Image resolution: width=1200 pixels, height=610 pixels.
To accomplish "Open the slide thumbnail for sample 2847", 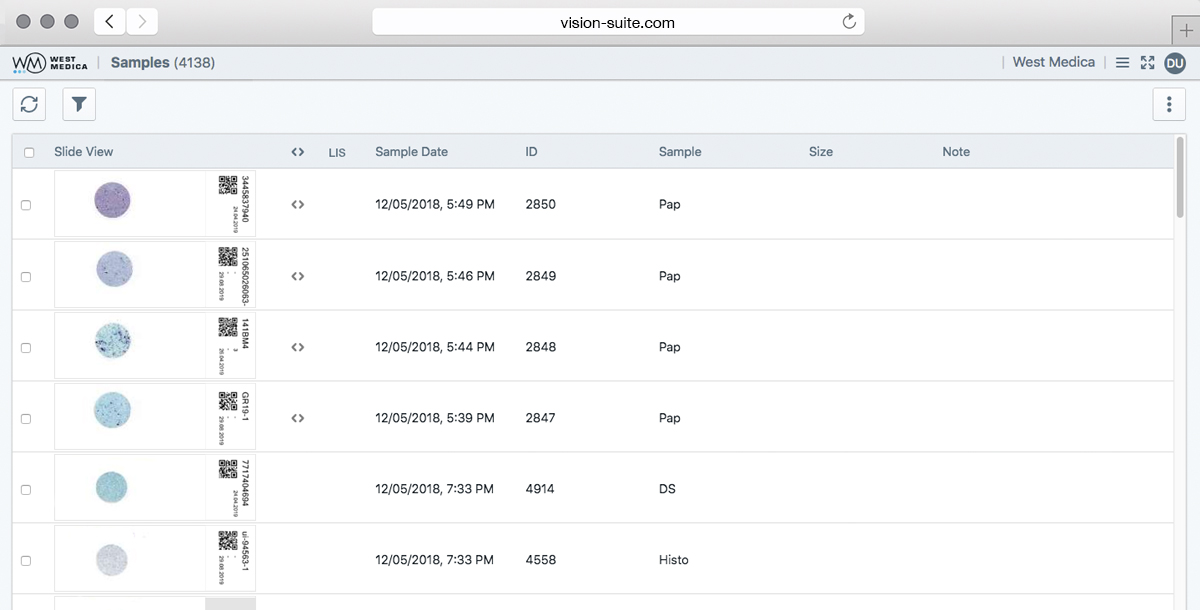I will 155,418.
